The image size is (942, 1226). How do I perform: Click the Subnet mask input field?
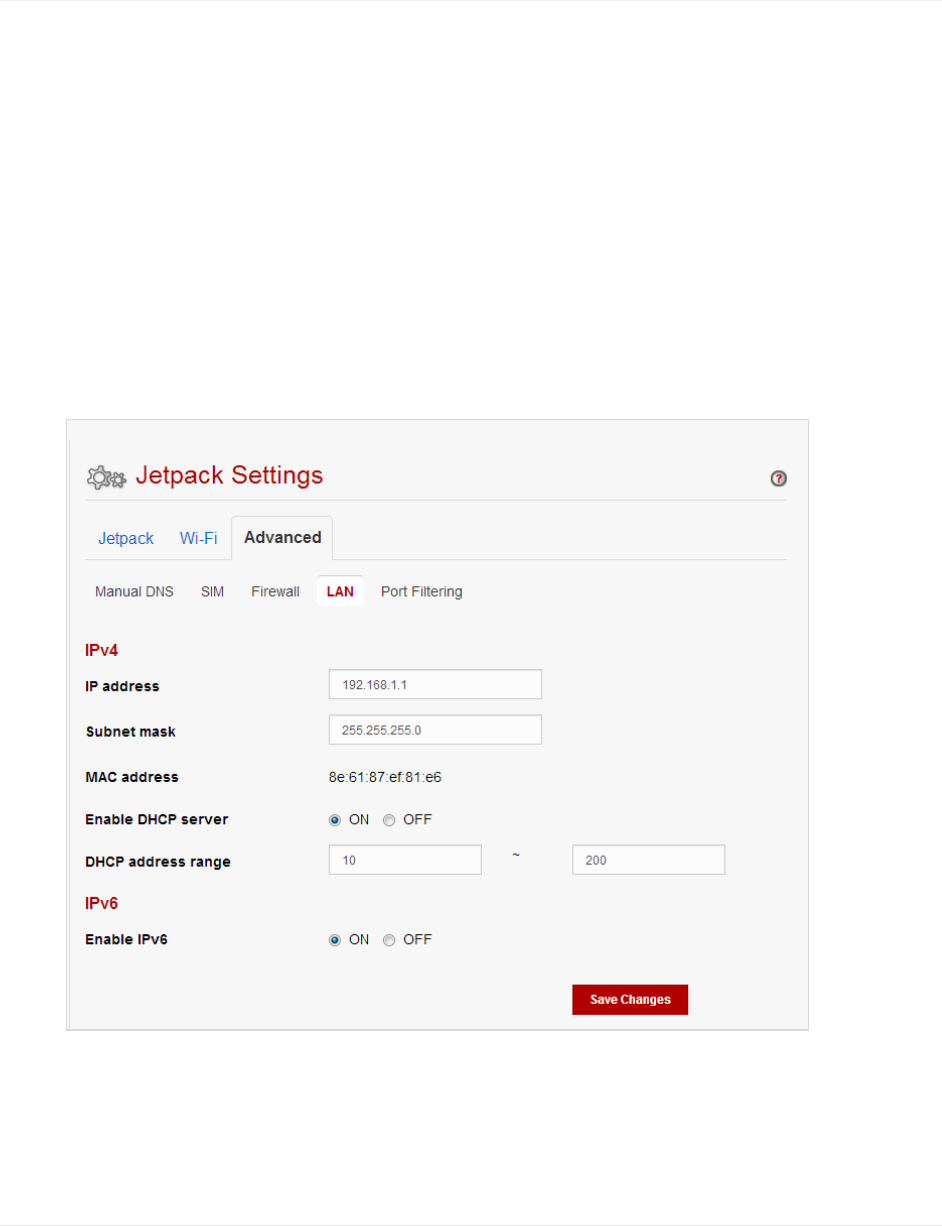[435, 730]
